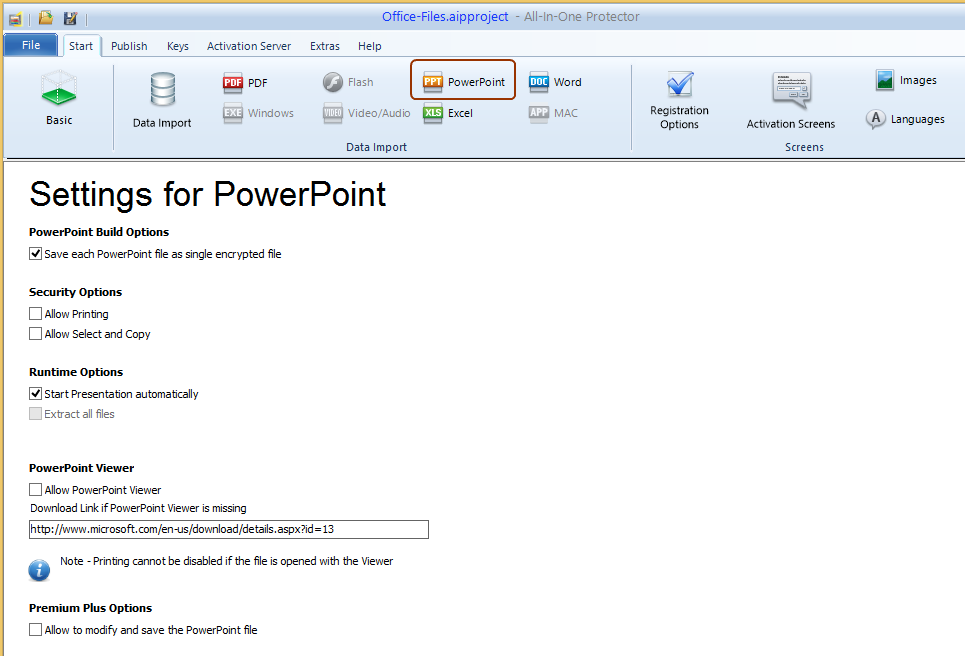Click the Premium Plus Options heading
This screenshot has height=656, width=965.
(x=90, y=608)
